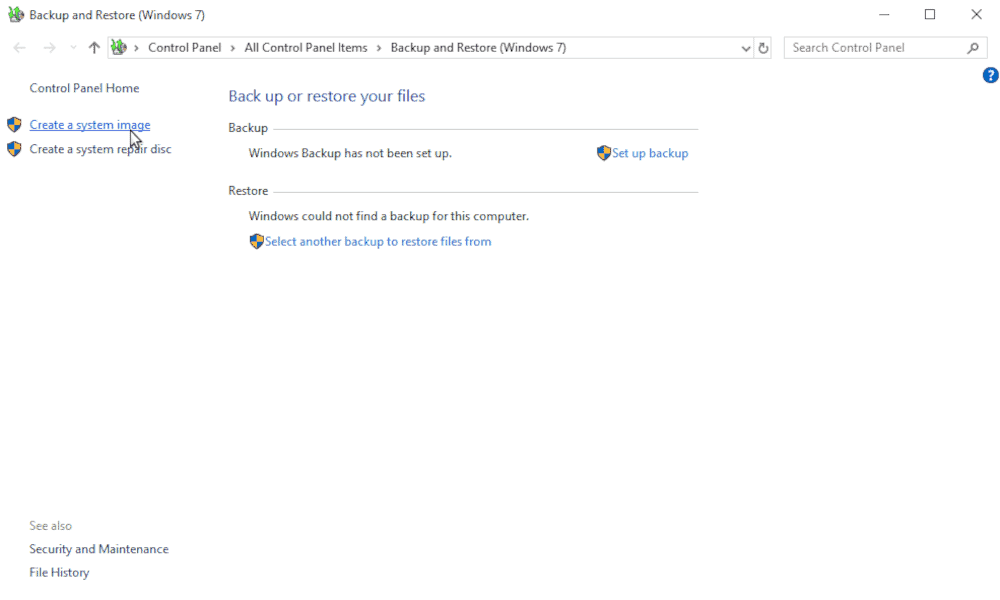This screenshot has height=600, width=1000.
Task: Open Control Panel Home
Action: click(84, 88)
